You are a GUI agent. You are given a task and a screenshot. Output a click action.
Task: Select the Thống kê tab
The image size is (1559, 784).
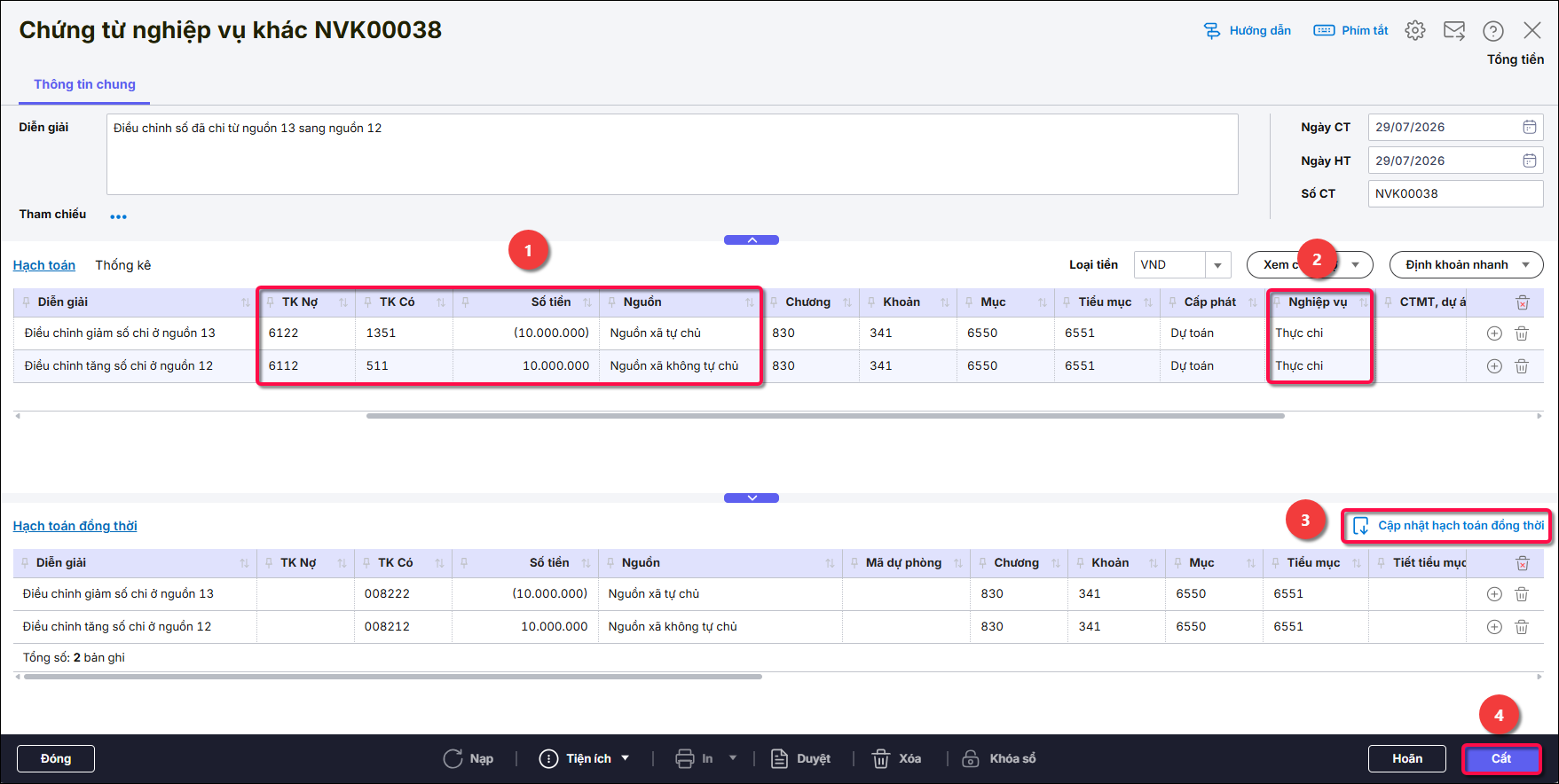[x=123, y=265]
